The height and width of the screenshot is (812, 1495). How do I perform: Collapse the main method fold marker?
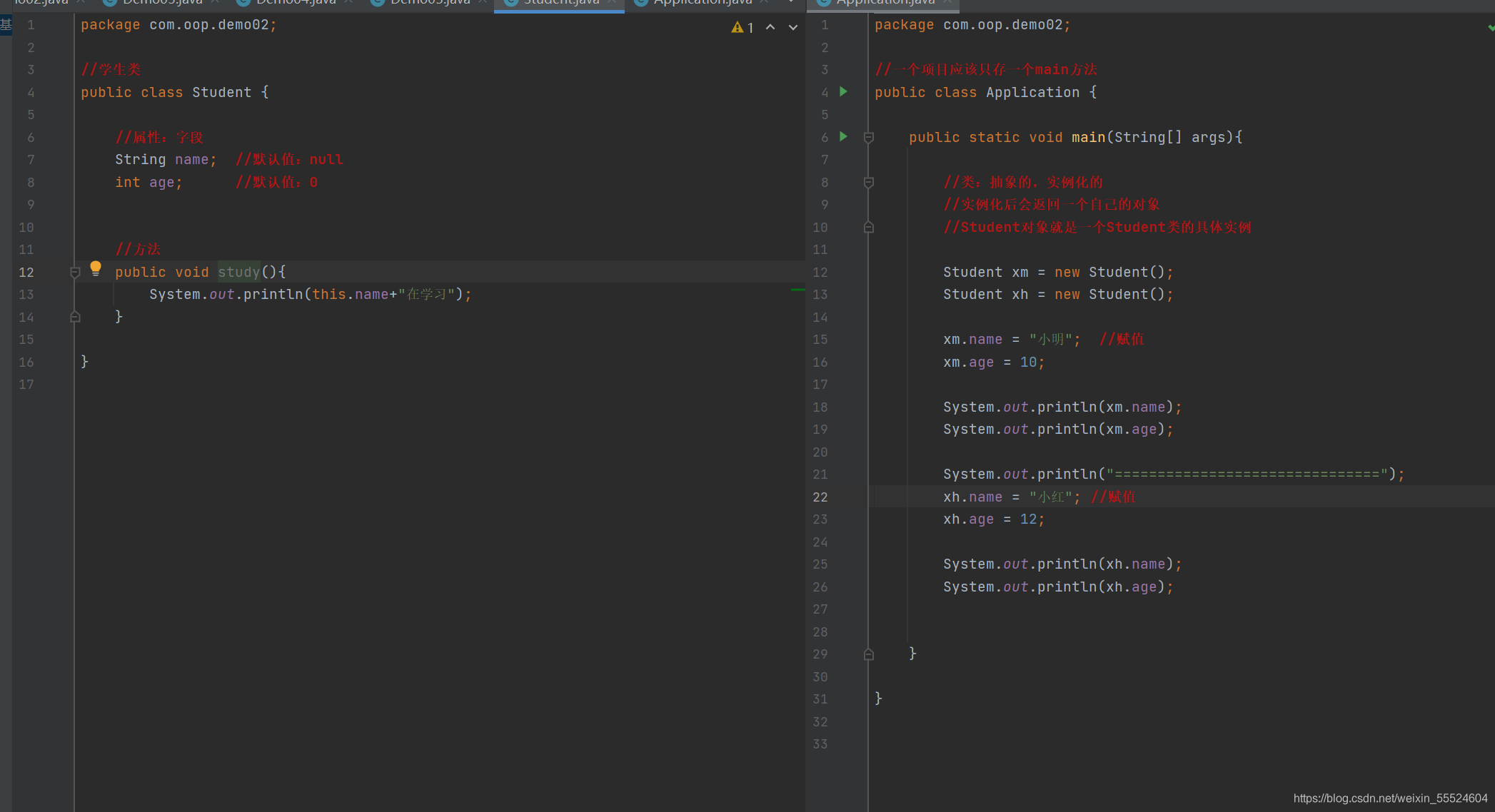tap(869, 137)
